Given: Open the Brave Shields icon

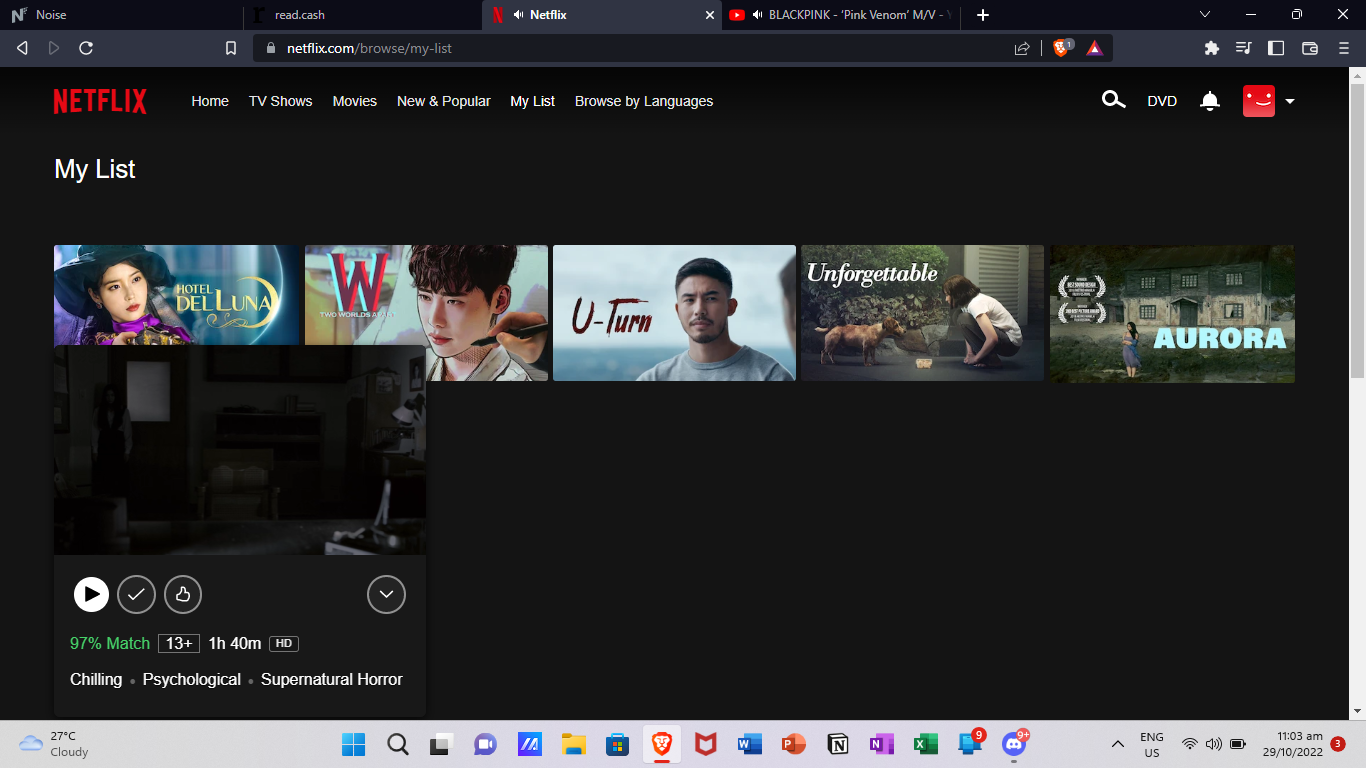Looking at the screenshot, I should [1063, 47].
